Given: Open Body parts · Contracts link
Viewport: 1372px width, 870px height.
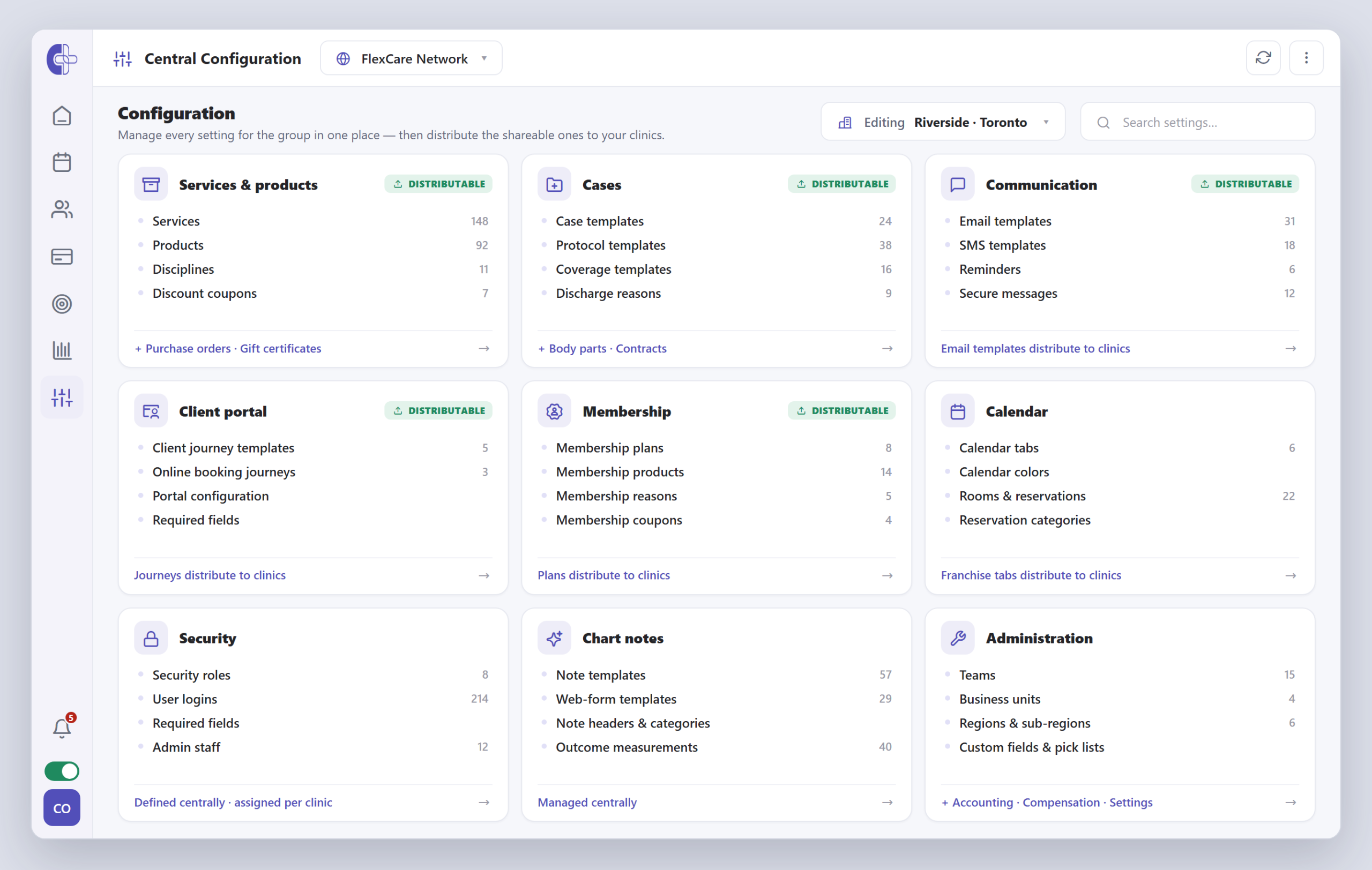Looking at the screenshot, I should click(602, 348).
